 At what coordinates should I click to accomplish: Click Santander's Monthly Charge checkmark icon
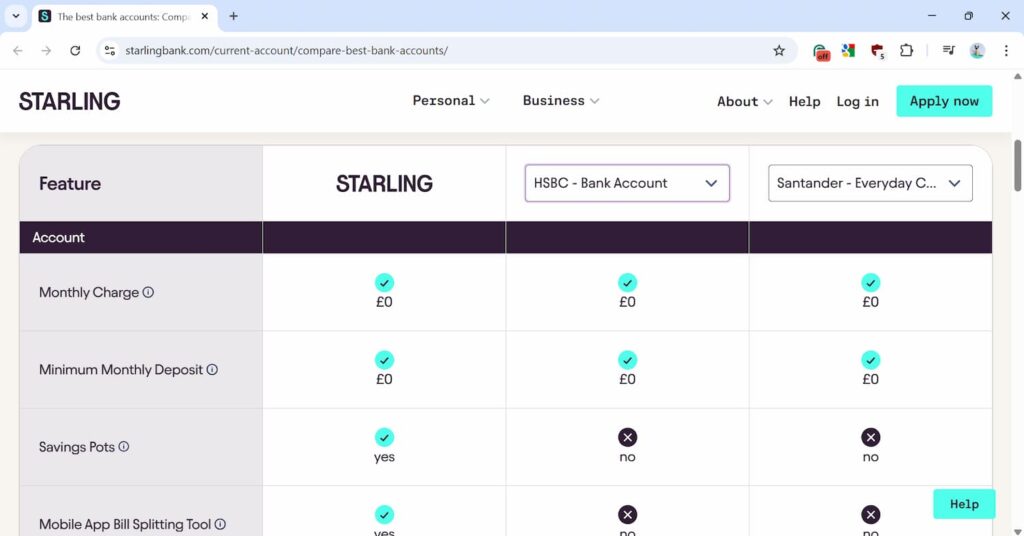[871, 283]
